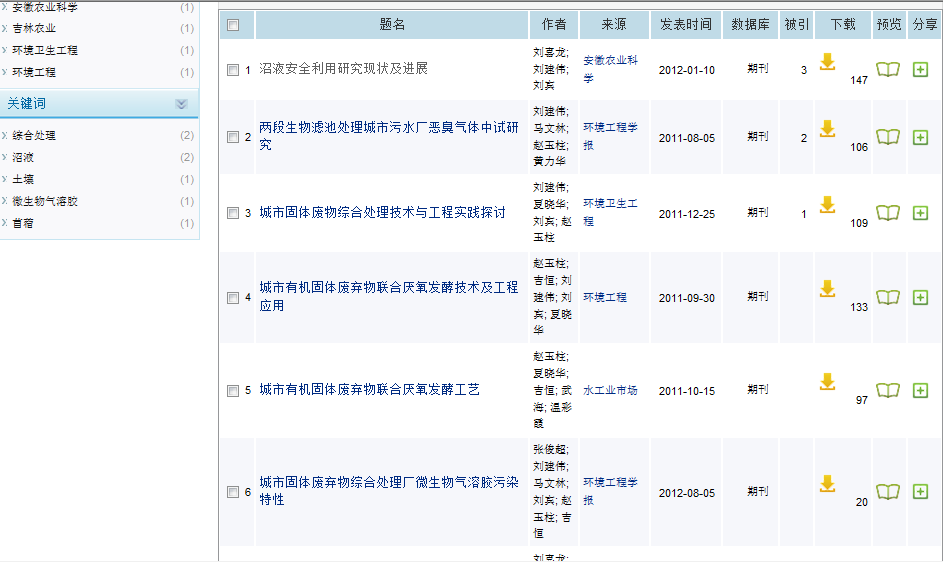Share article 1 using the plus icon

tap(920, 70)
